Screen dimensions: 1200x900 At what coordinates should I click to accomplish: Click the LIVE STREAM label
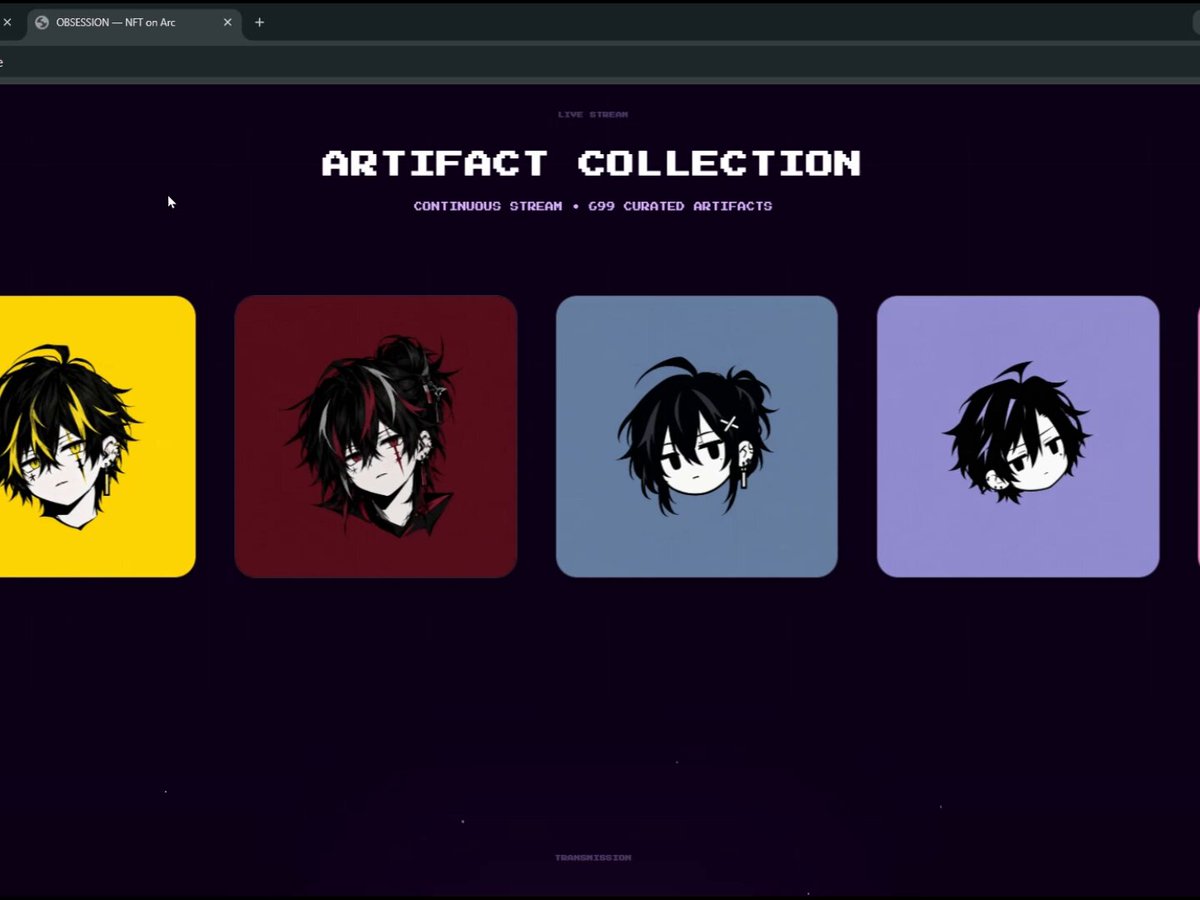pos(593,115)
